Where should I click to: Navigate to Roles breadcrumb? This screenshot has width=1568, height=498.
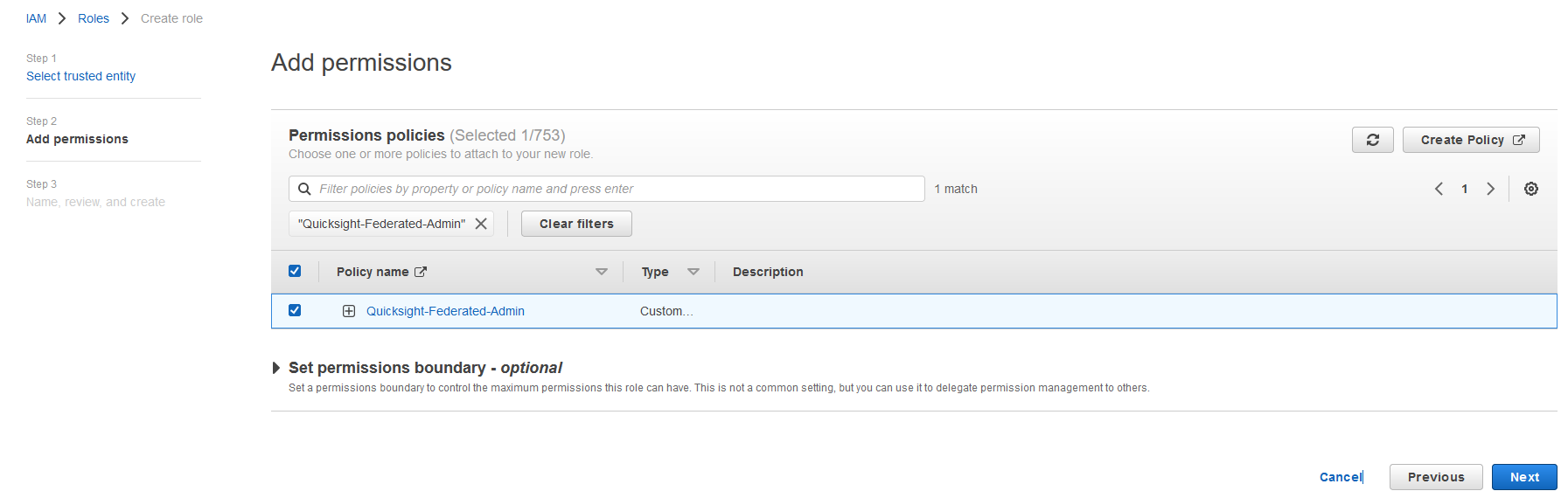point(94,18)
